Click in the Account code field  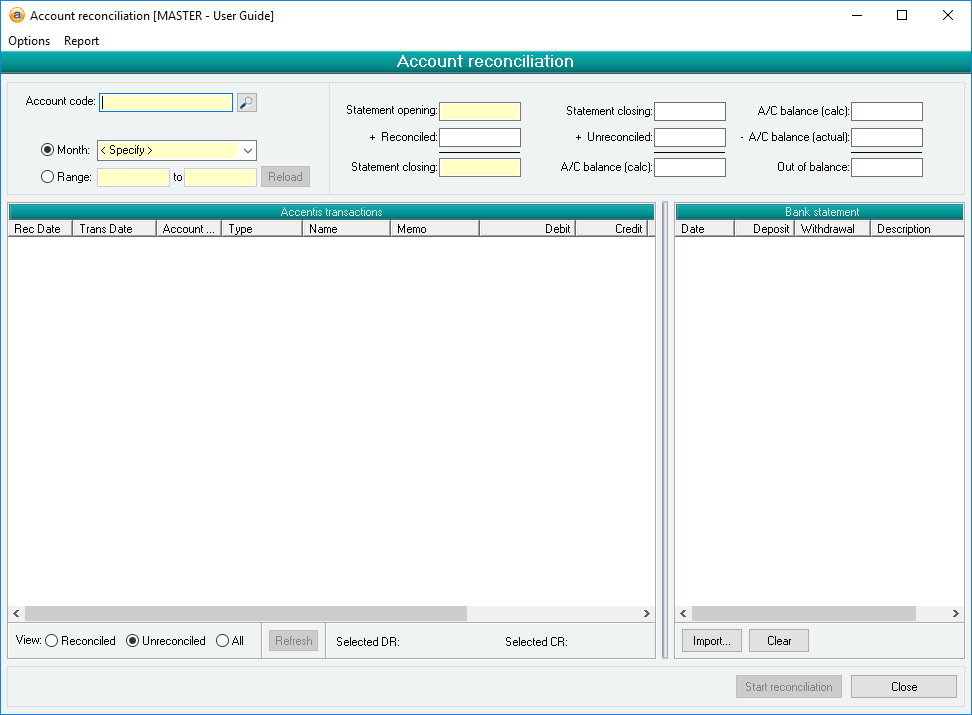(x=166, y=102)
